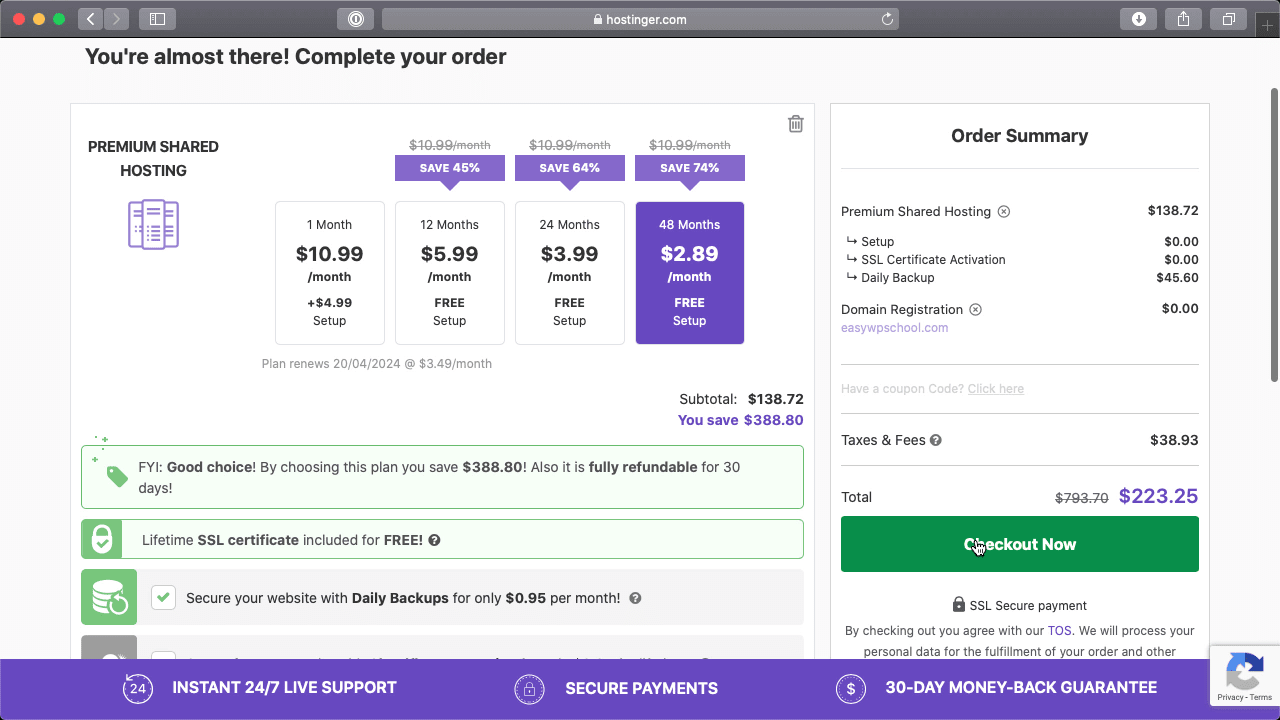
Task: Remove Domain Registration via the x icon
Action: (976, 310)
